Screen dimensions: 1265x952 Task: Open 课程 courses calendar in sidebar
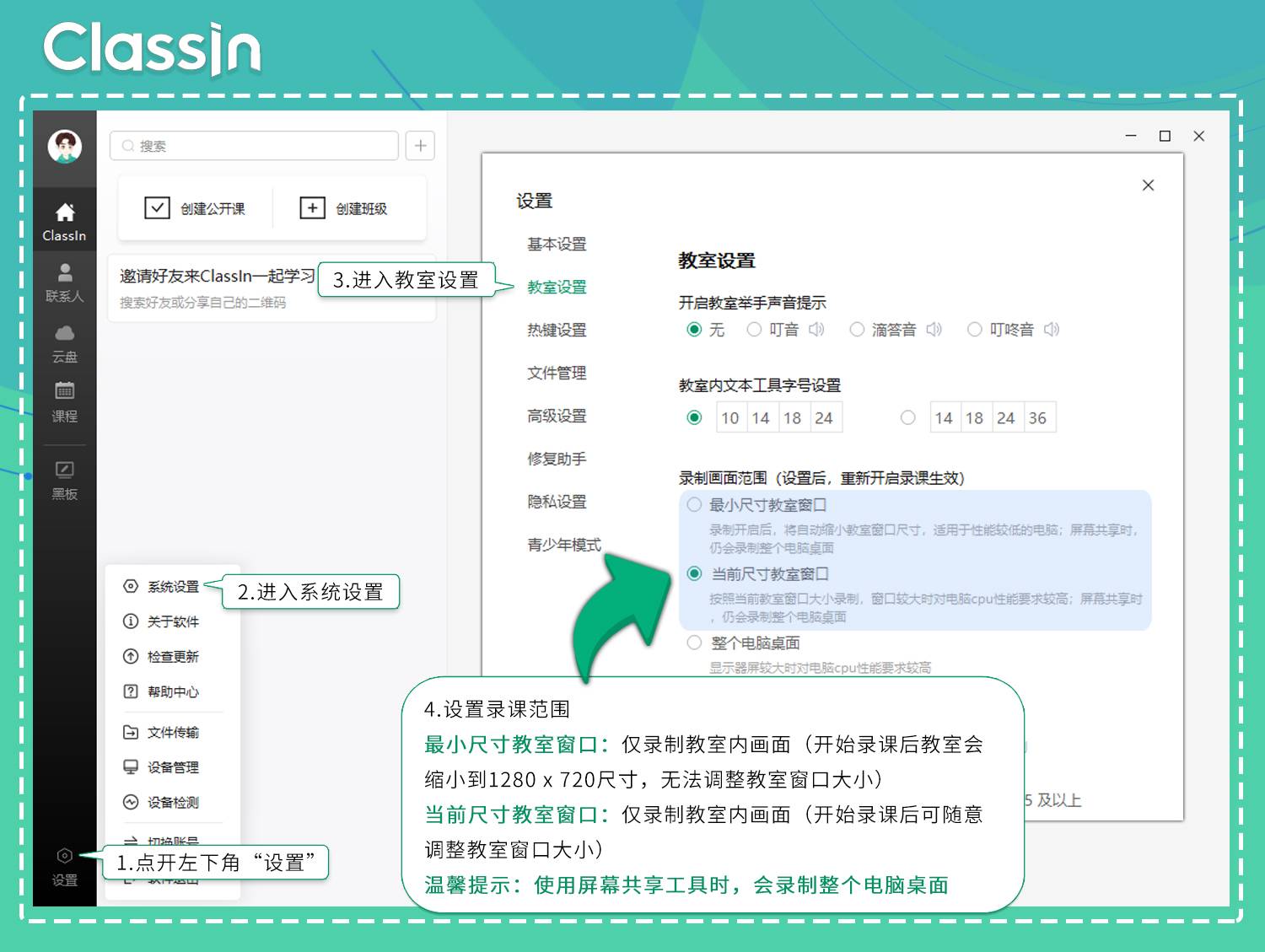pyautogui.click(x=64, y=402)
